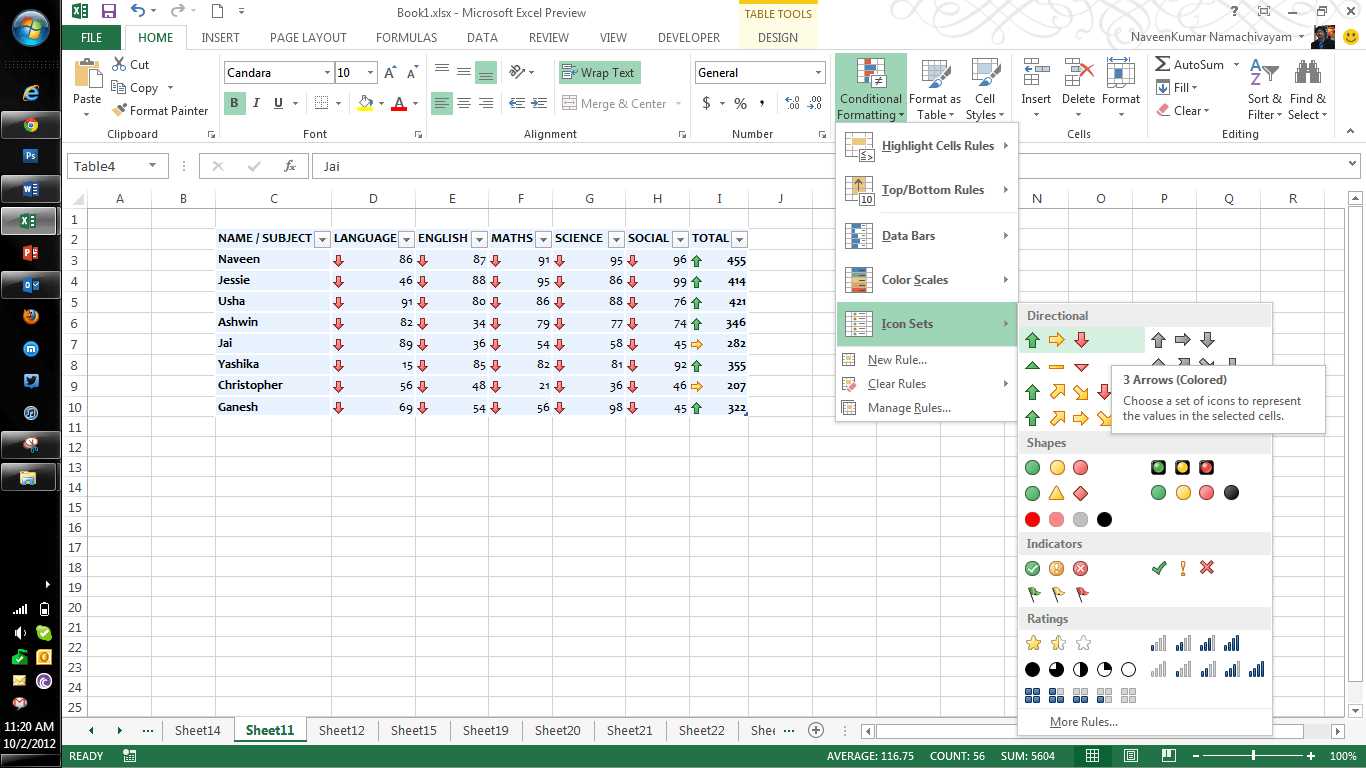Image resolution: width=1366 pixels, height=768 pixels.
Task: Click the Conditional Formatting button
Action: coord(871,88)
